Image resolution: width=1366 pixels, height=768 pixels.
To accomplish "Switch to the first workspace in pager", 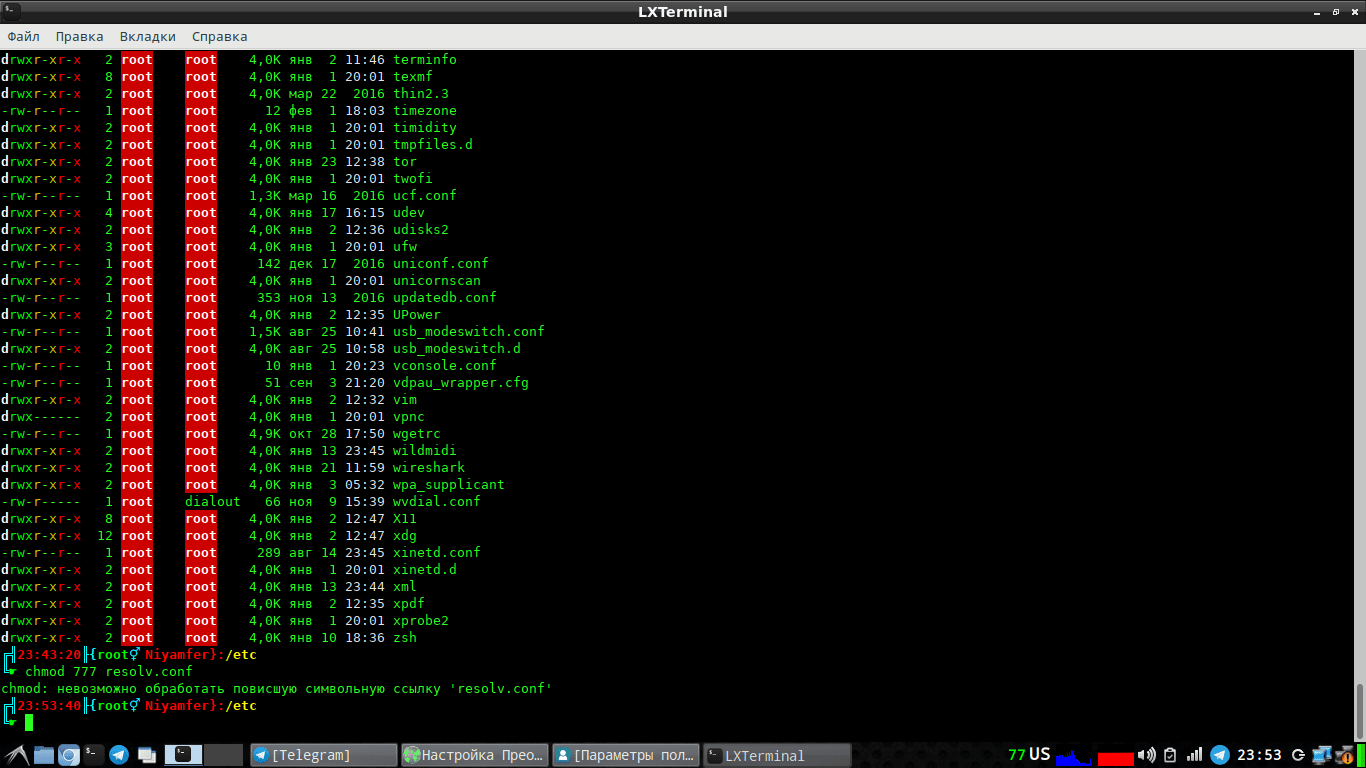I will pyautogui.click(x=183, y=755).
